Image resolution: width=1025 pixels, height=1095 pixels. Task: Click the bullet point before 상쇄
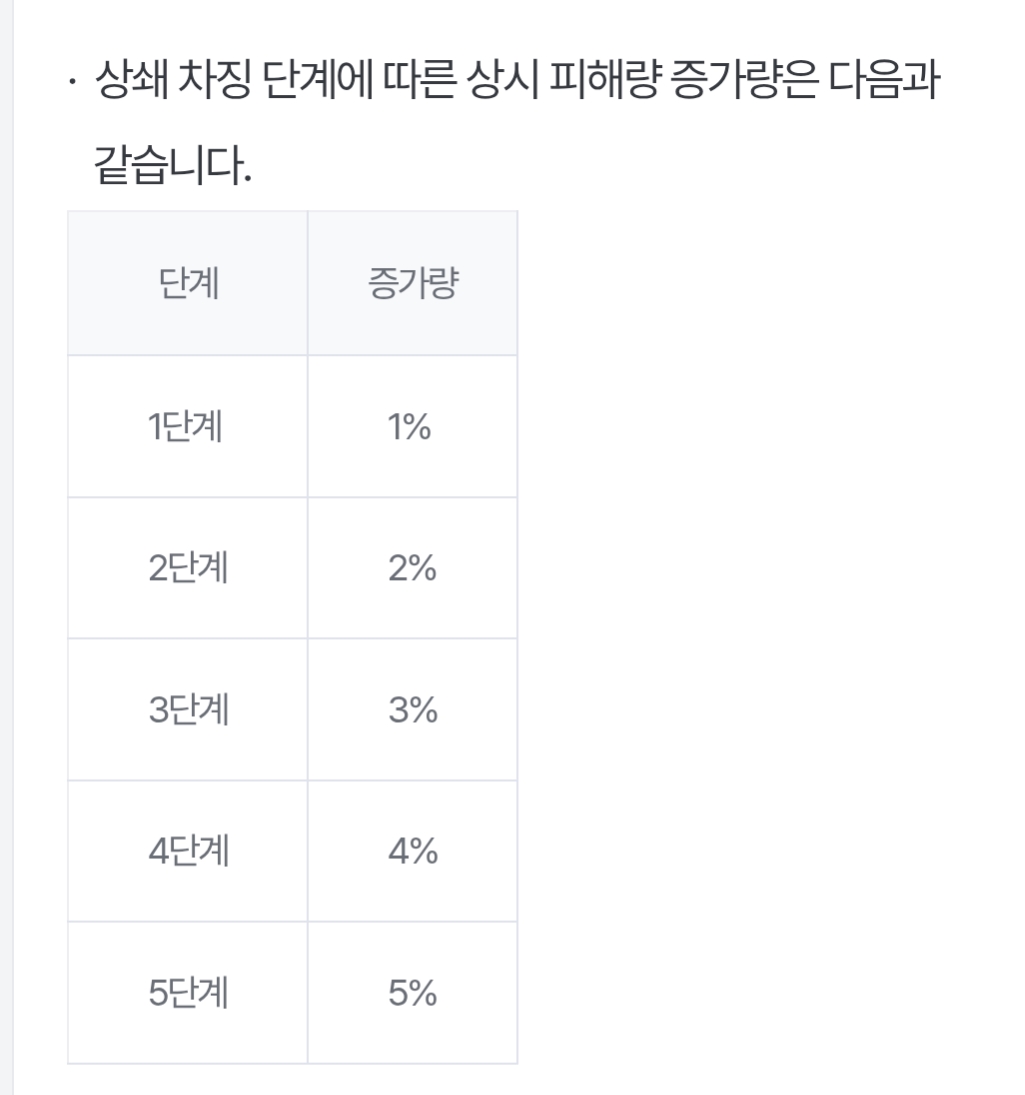[73, 85]
